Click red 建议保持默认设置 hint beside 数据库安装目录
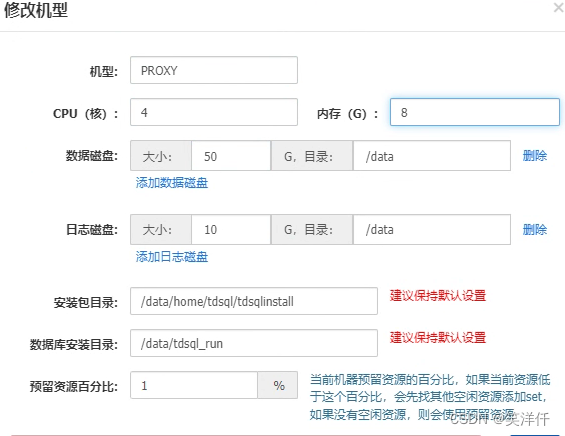This screenshot has width=565, height=436. 438,338
